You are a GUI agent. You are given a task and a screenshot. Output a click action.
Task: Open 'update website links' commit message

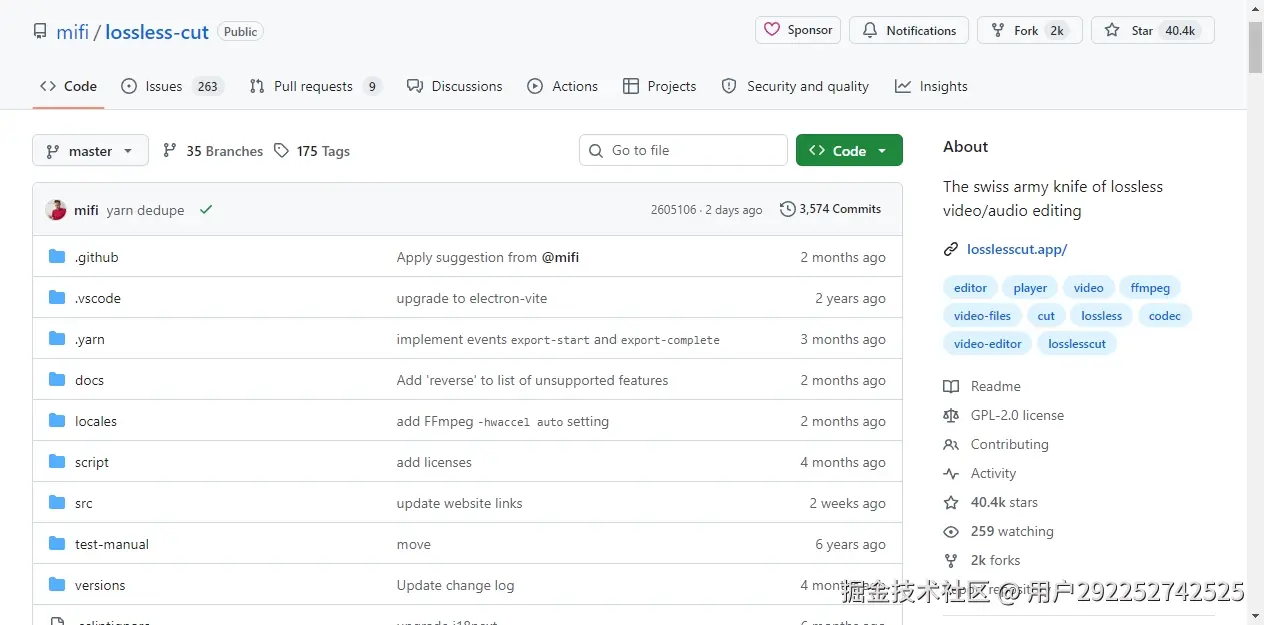click(459, 503)
